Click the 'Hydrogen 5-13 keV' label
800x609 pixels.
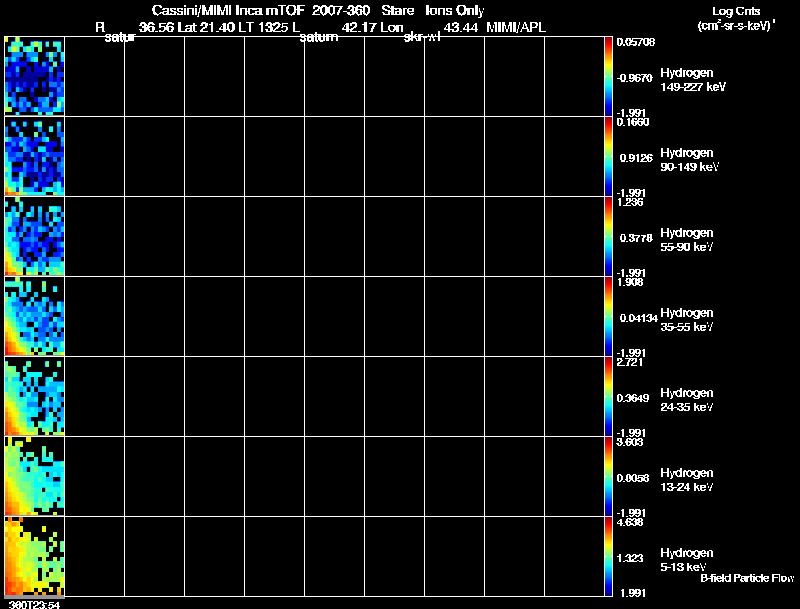[x=687, y=560]
